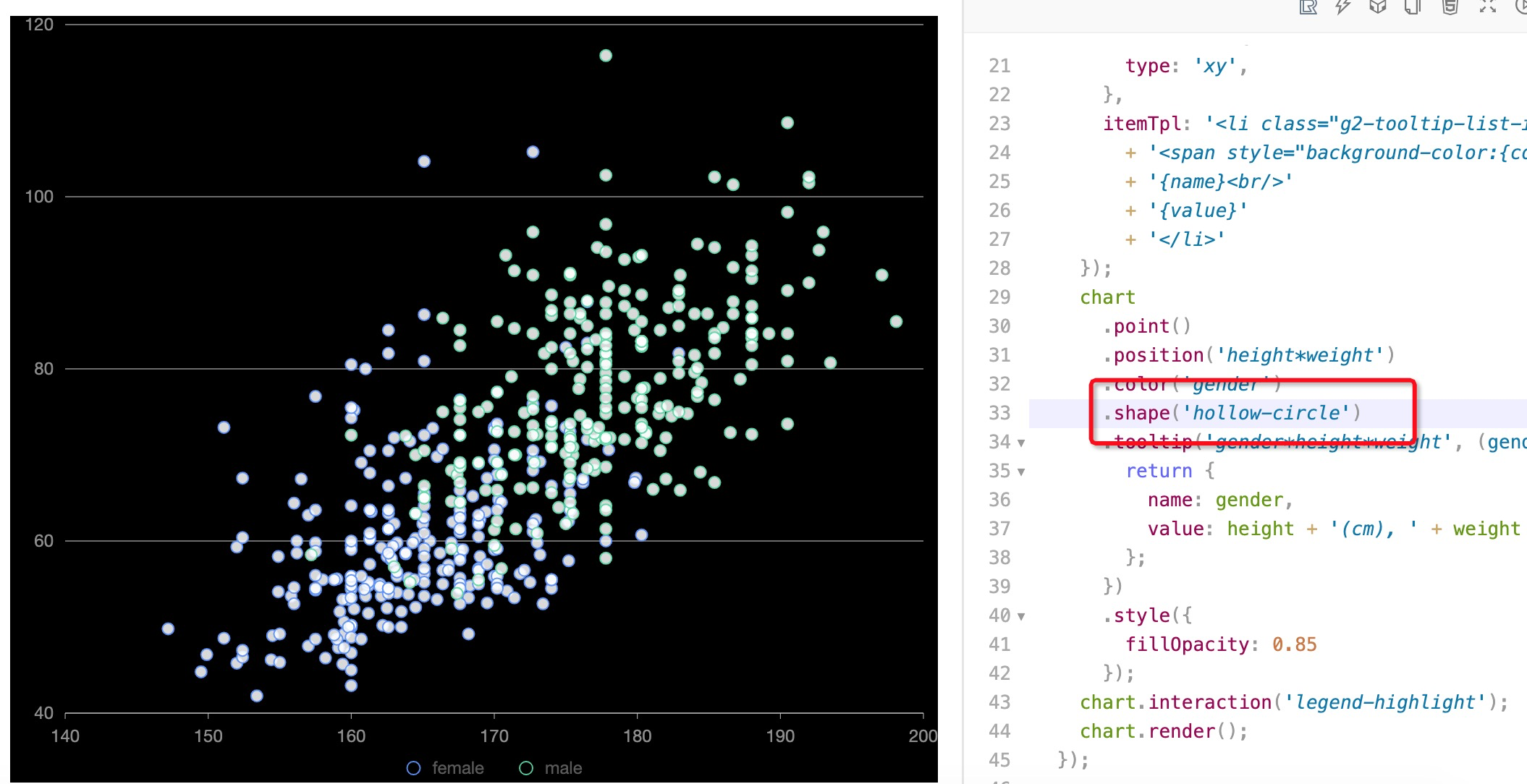Click the highest data point near 116
This screenshot has width=1527, height=784.
[606, 56]
